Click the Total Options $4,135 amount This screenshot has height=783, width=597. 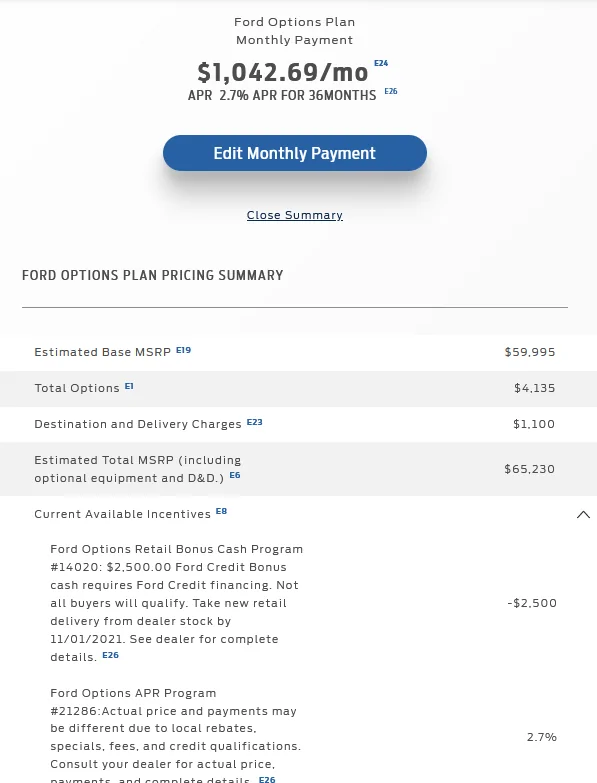point(535,388)
